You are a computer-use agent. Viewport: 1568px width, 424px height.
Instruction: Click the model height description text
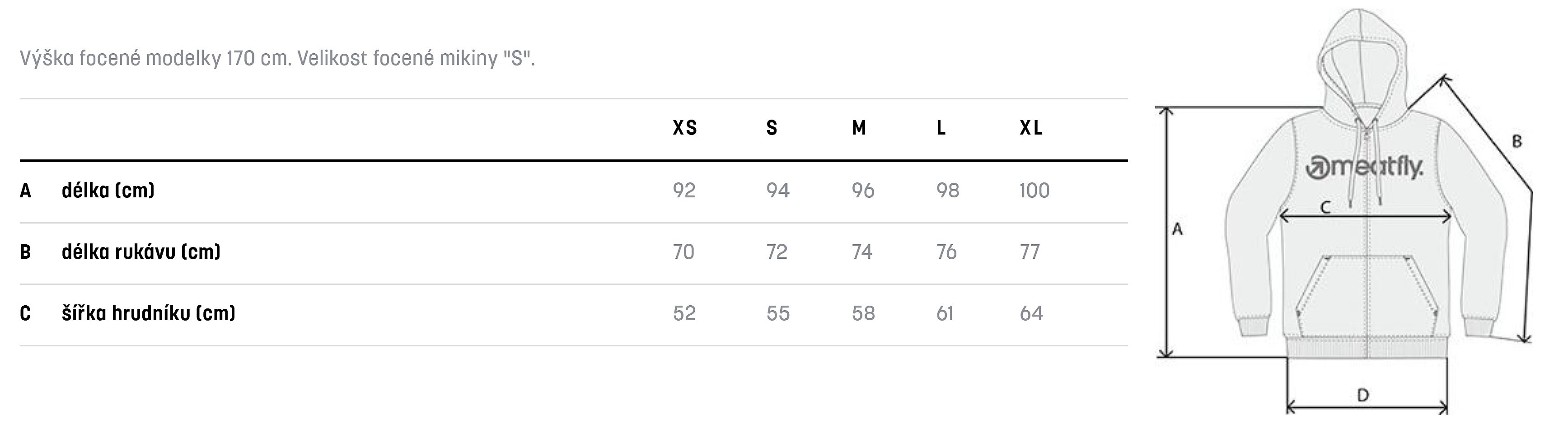277,58
